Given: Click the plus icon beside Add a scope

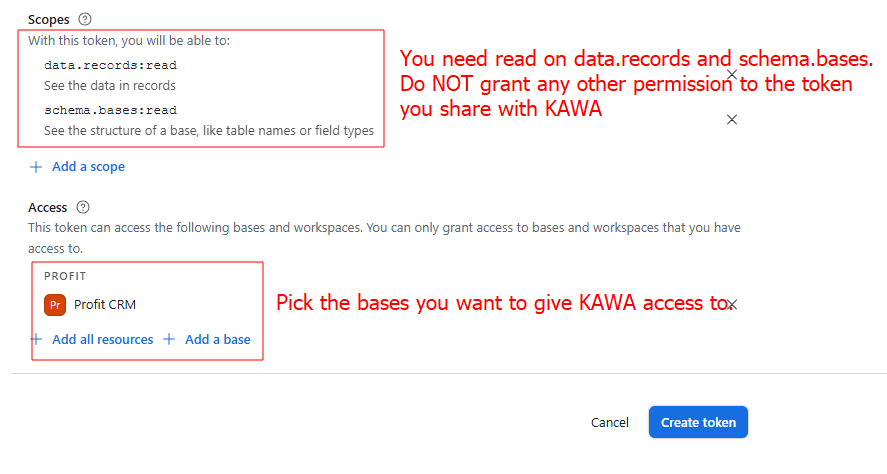Looking at the screenshot, I should (36, 166).
